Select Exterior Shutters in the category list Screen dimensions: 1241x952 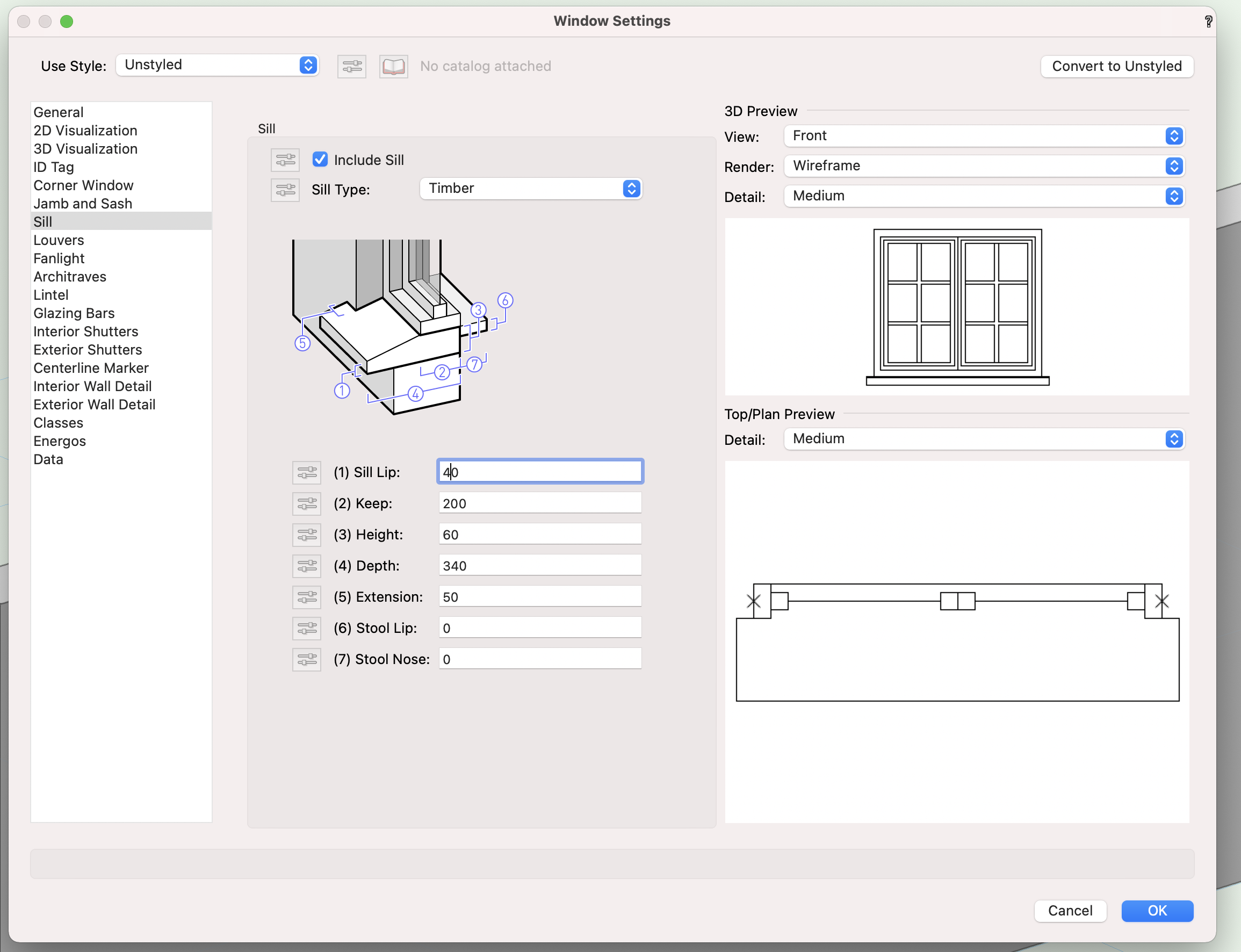click(x=87, y=350)
